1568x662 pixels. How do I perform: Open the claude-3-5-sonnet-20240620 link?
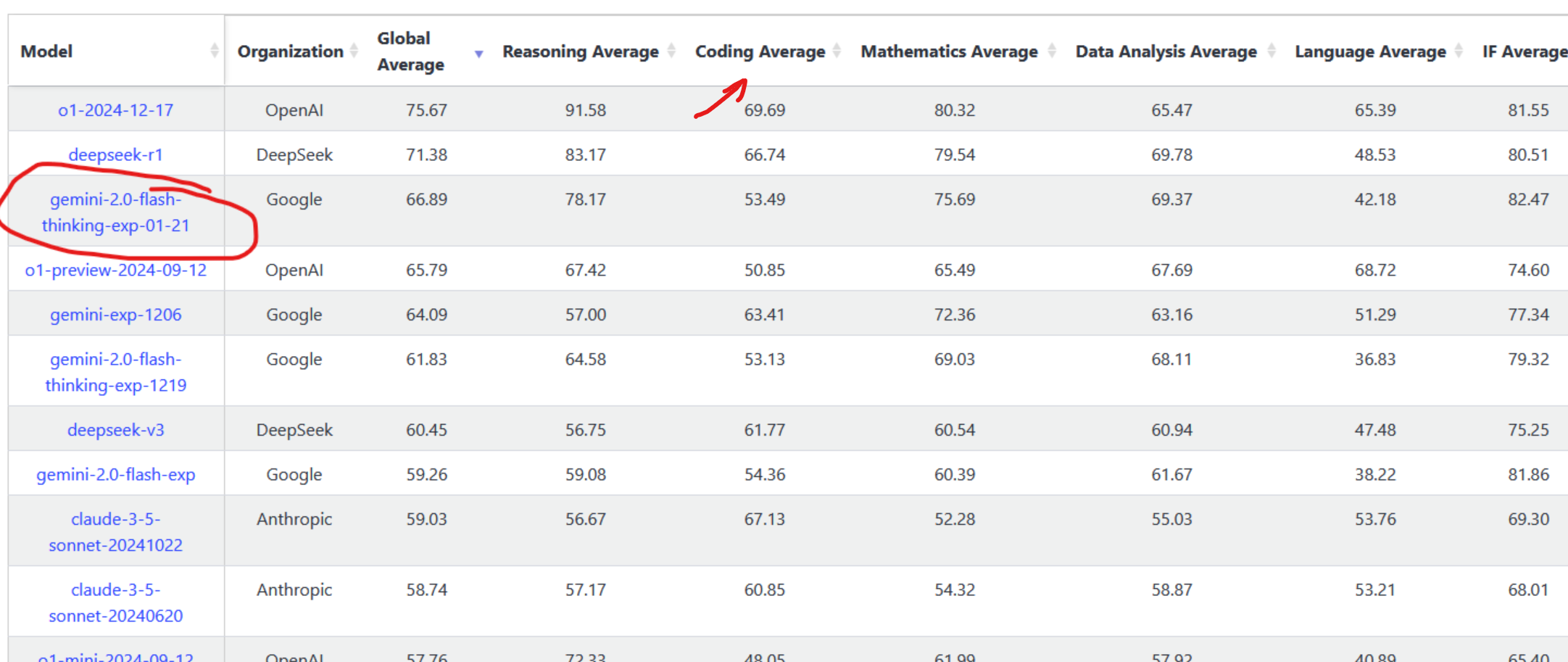point(116,603)
